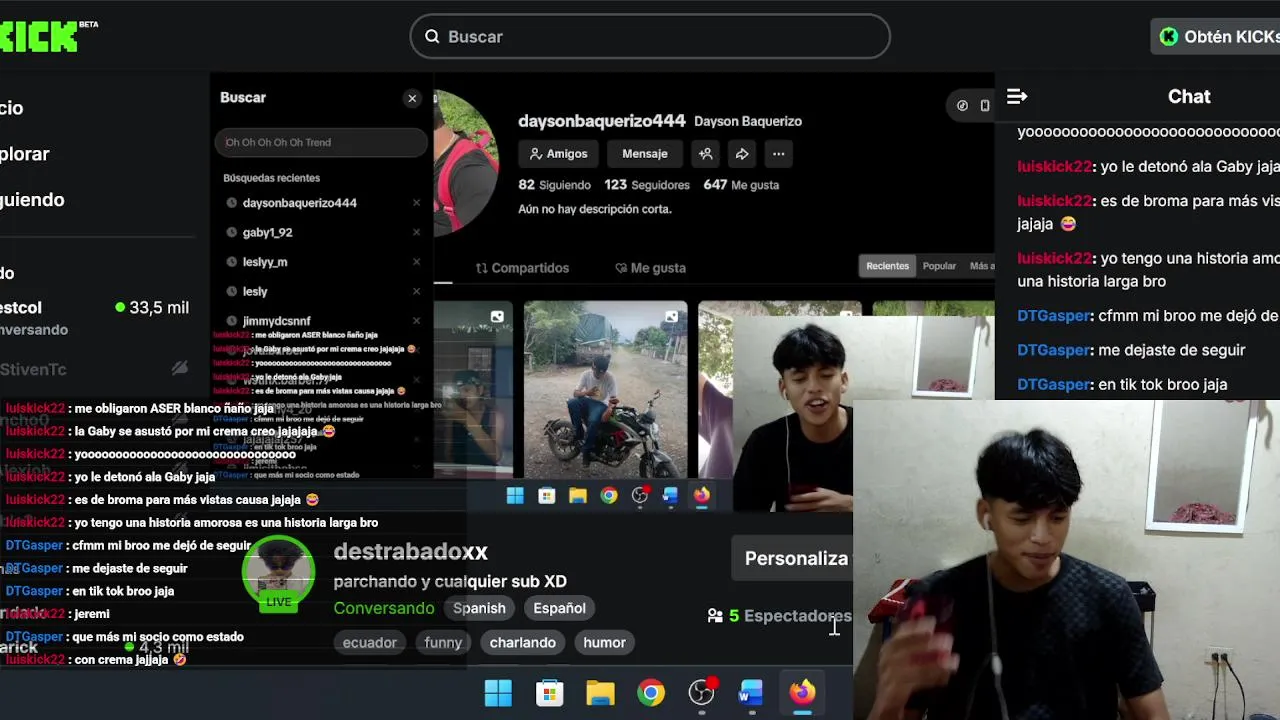1280x720 pixels.
Task: Click clock icon beside daysonbaquerizo444
Action: [232, 203]
